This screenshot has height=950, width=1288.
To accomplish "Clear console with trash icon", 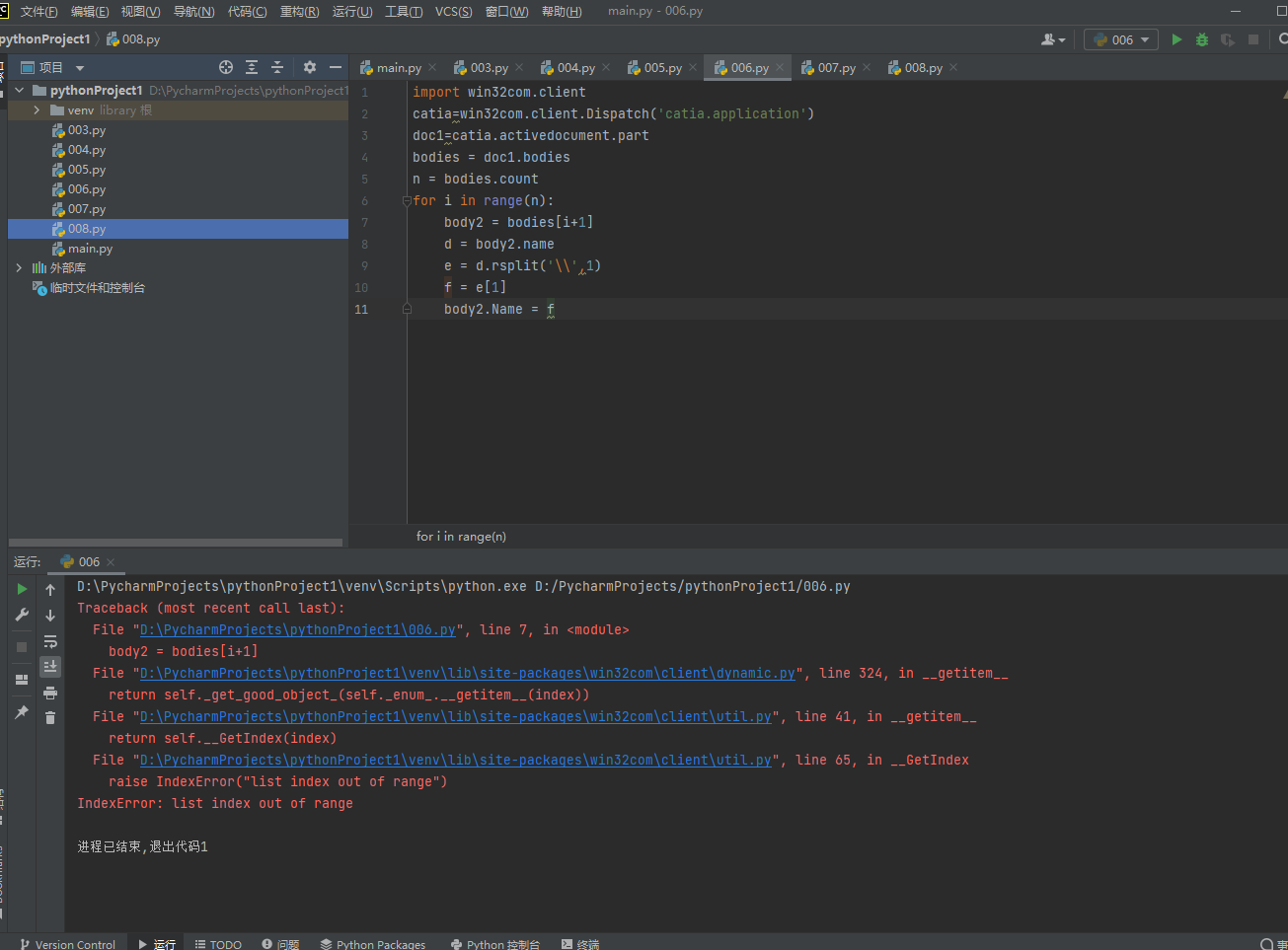I will pos(50,718).
